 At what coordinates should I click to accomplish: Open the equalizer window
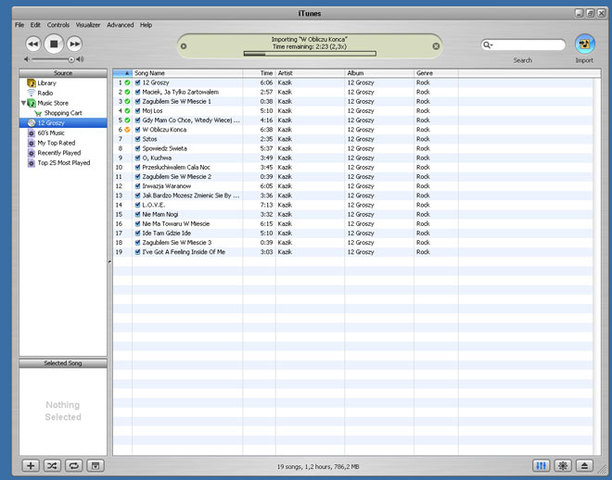(x=541, y=466)
